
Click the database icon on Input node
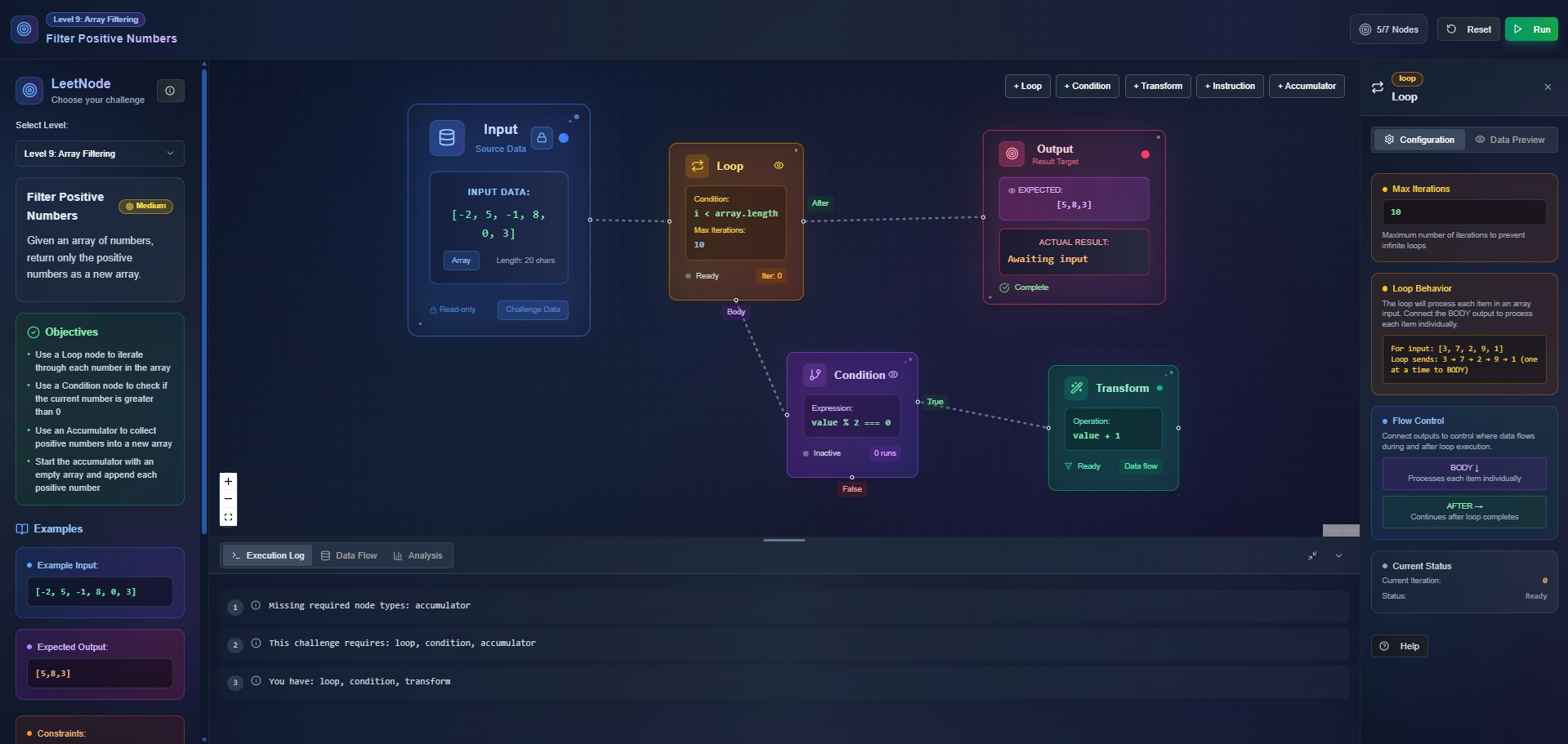click(447, 138)
